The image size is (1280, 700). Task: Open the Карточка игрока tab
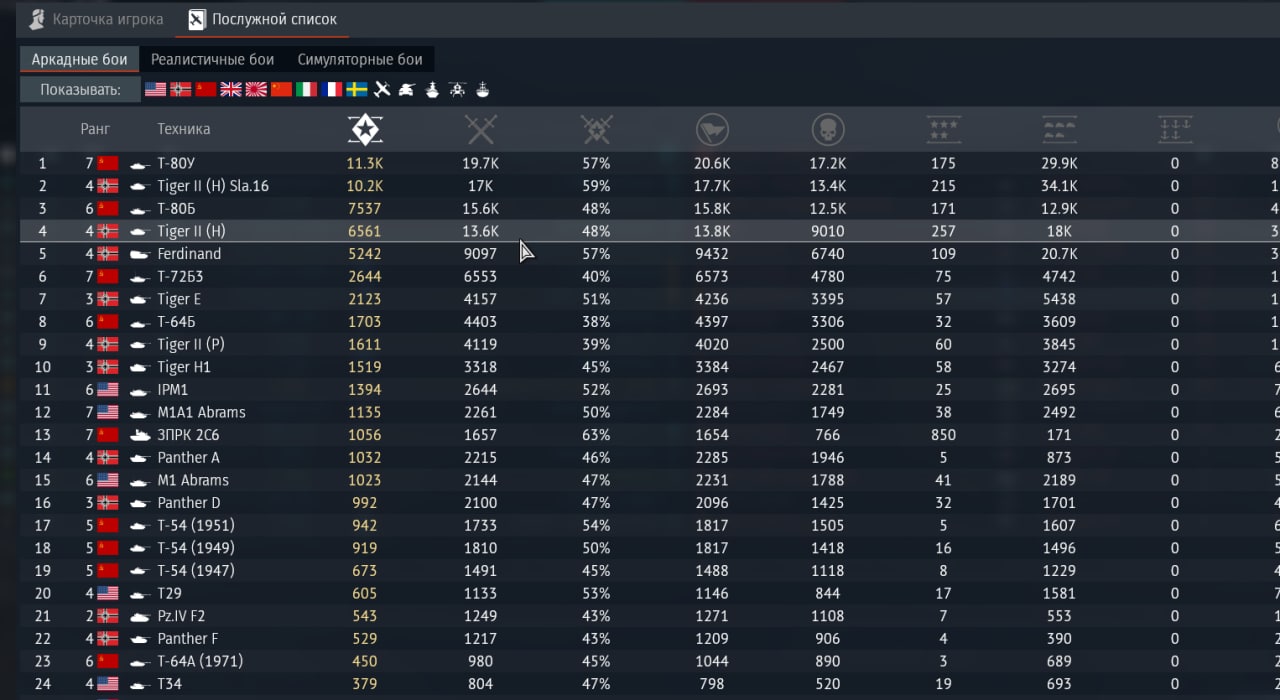point(96,19)
